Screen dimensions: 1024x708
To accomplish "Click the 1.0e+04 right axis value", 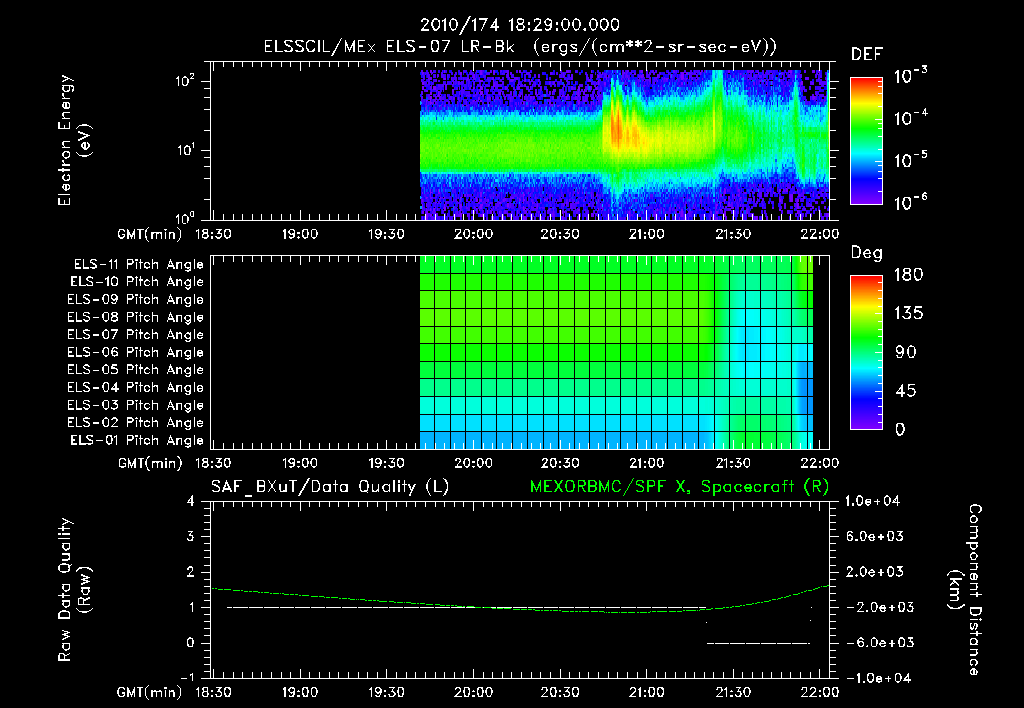I will [872, 502].
